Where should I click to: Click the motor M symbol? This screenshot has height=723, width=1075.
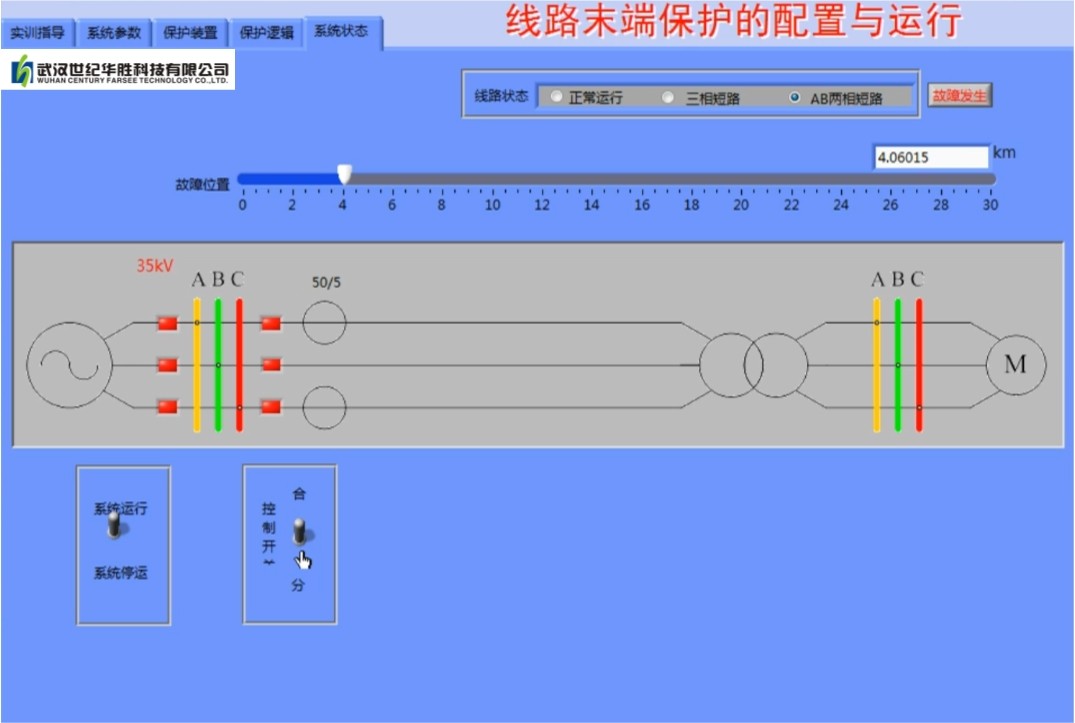1015,365
